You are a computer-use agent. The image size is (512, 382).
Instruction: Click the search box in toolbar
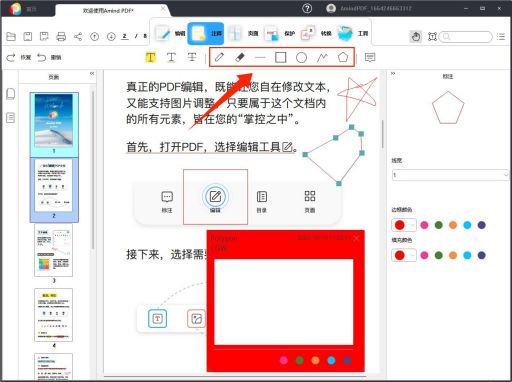point(466,36)
